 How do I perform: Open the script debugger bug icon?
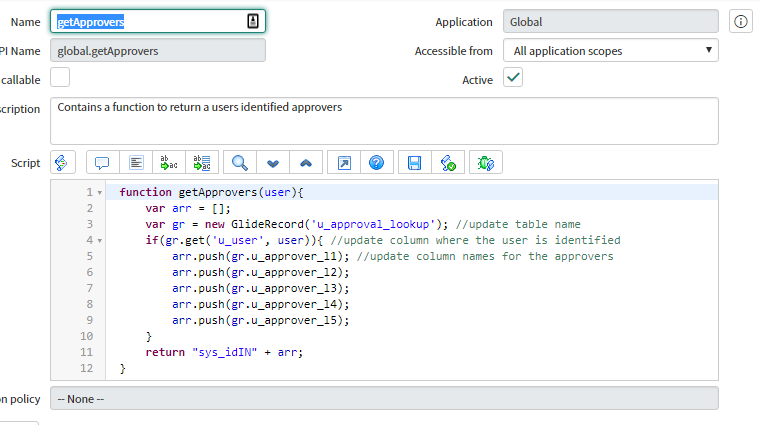coord(486,163)
